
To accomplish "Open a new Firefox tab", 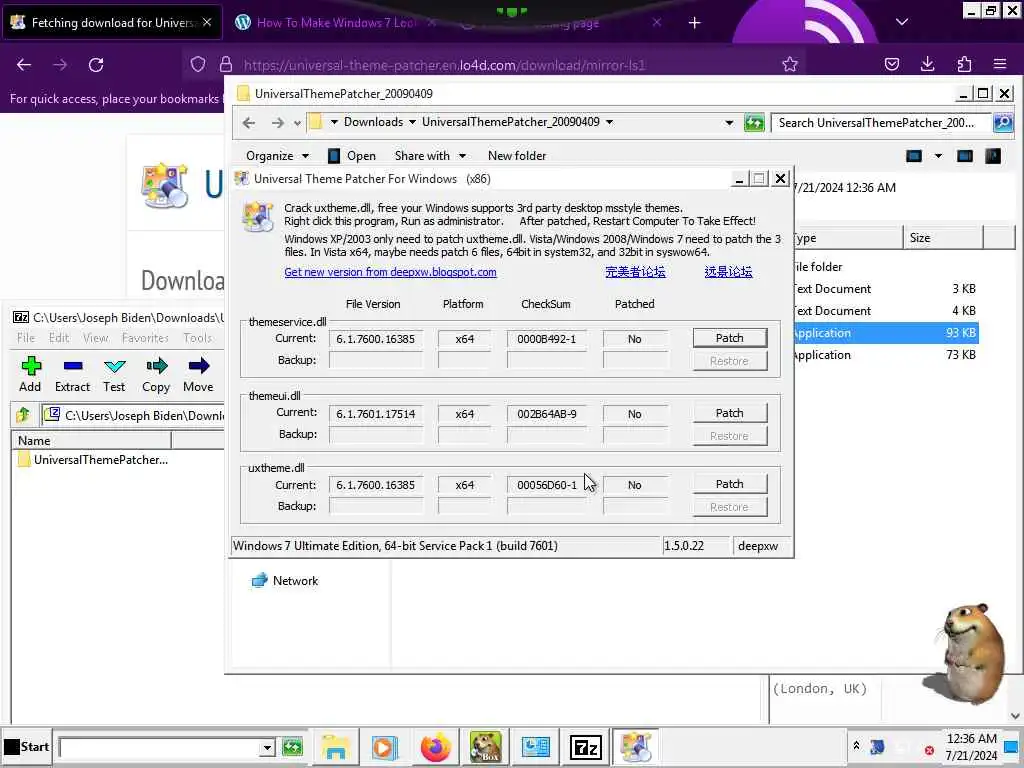I will [x=694, y=23].
